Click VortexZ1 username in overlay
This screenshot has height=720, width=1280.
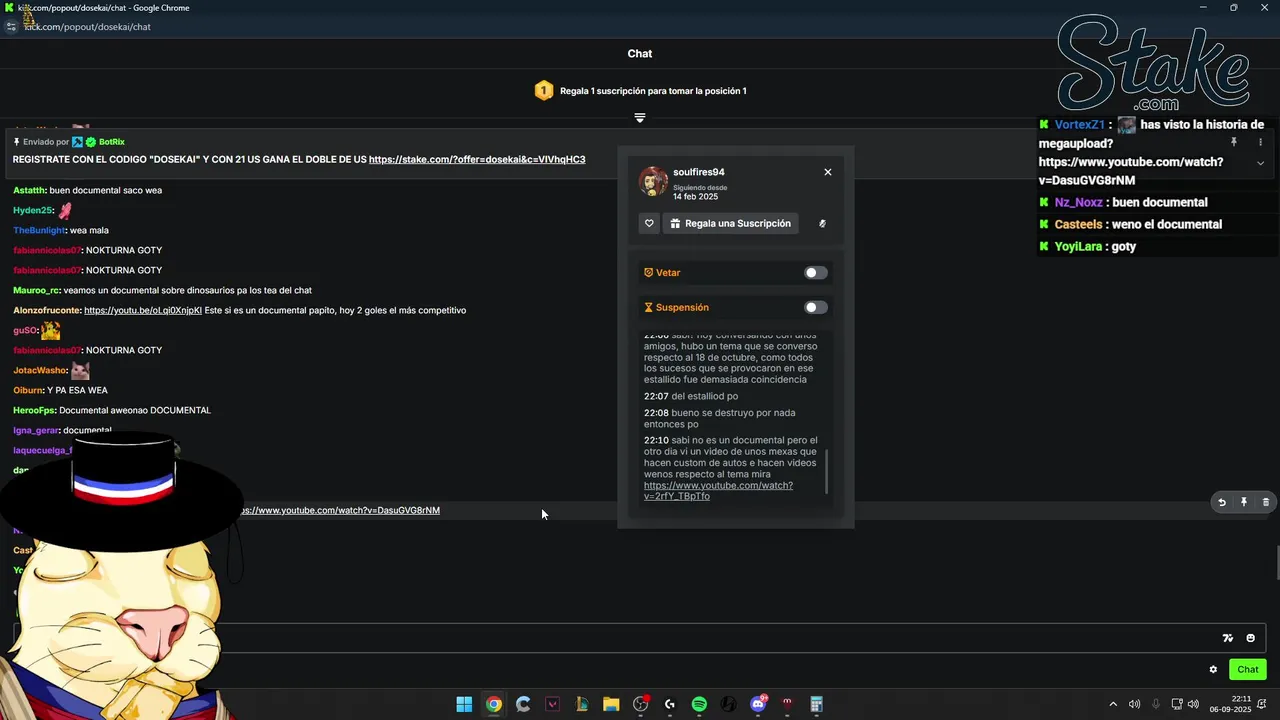point(1079,125)
